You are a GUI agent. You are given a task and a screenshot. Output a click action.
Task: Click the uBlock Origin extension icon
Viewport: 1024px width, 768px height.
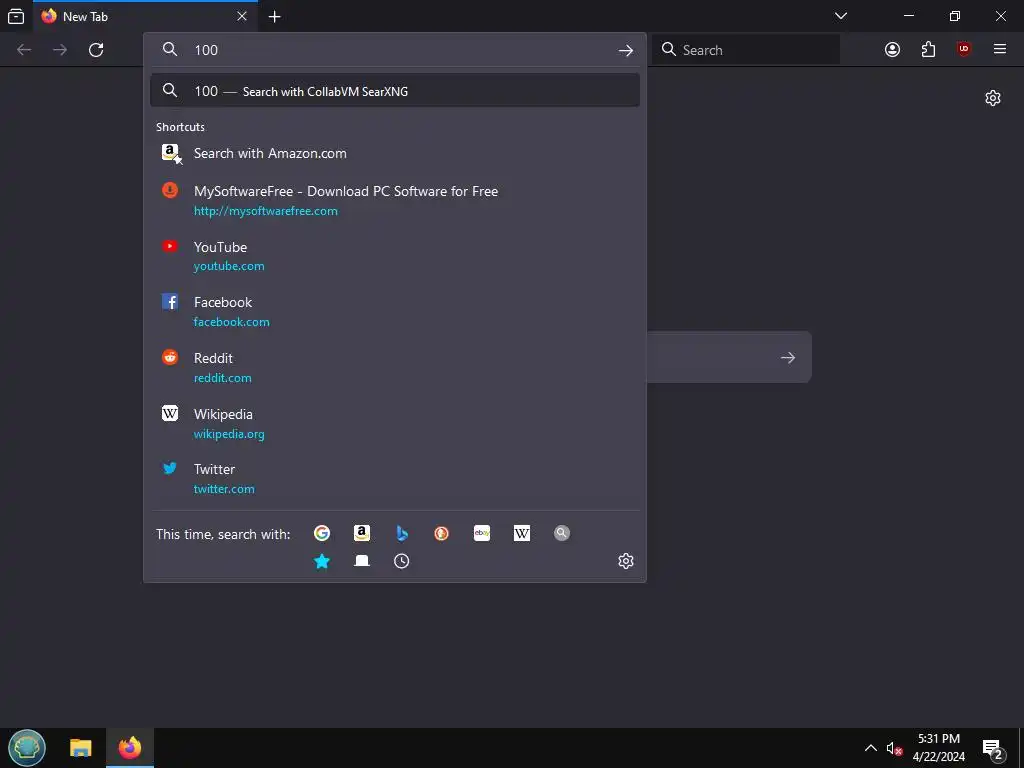tap(963, 50)
